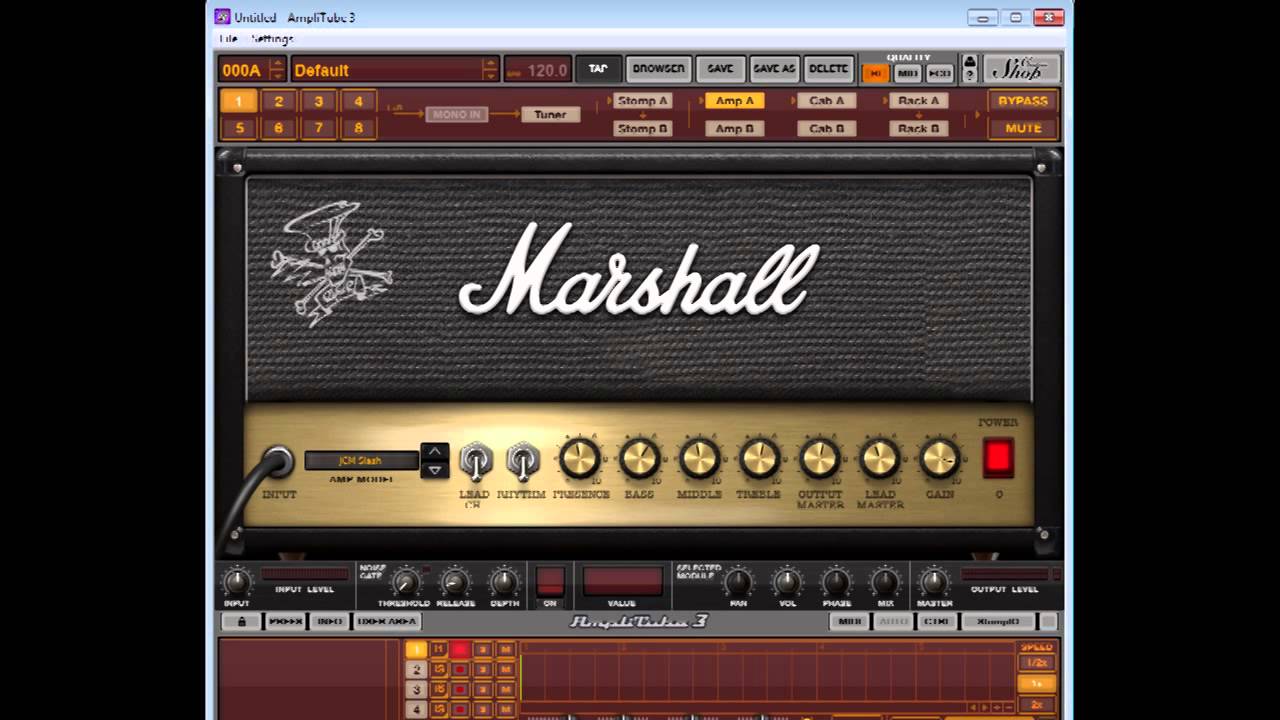Screen dimensions: 1280x720
Task: Set quality to HI
Action: (876, 73)
